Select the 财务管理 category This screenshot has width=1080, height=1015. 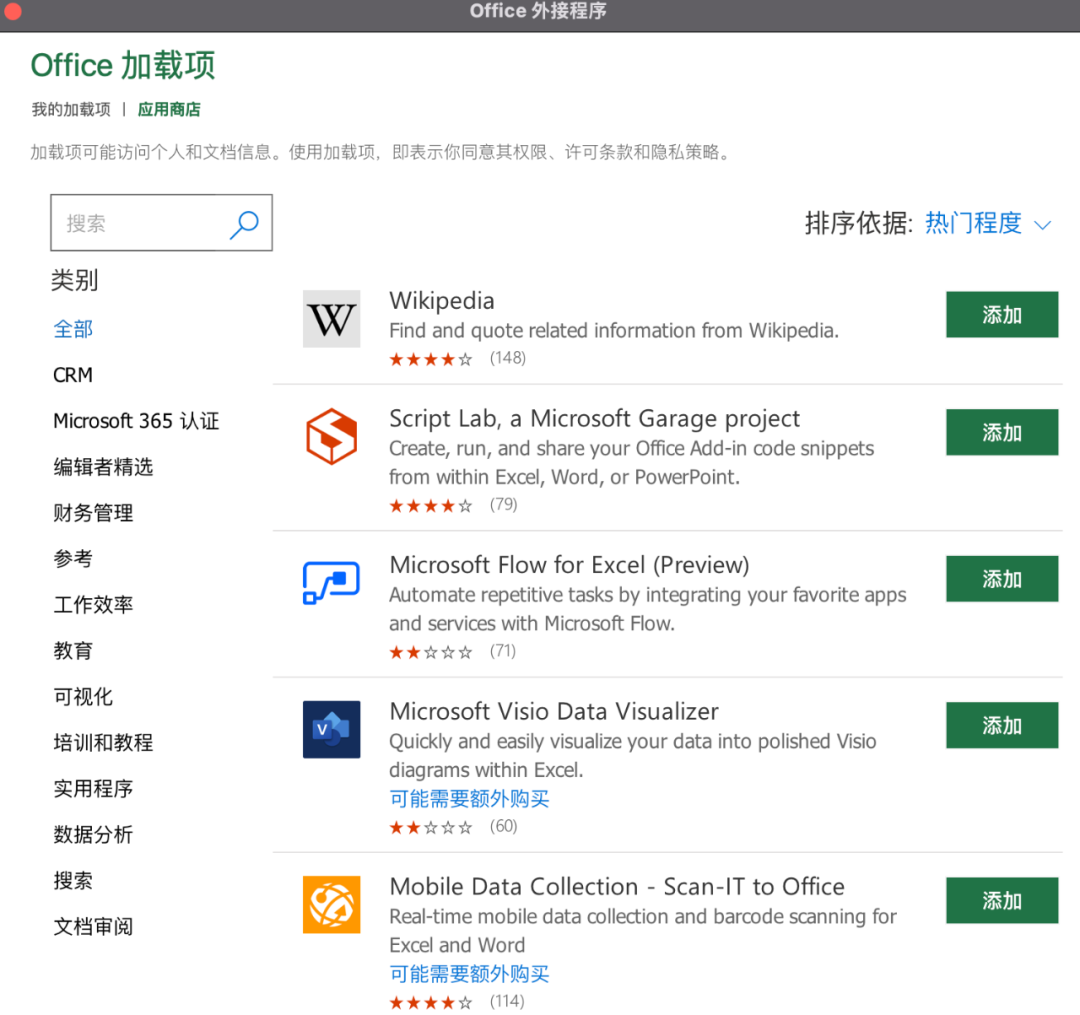click(x=93, y=513)
